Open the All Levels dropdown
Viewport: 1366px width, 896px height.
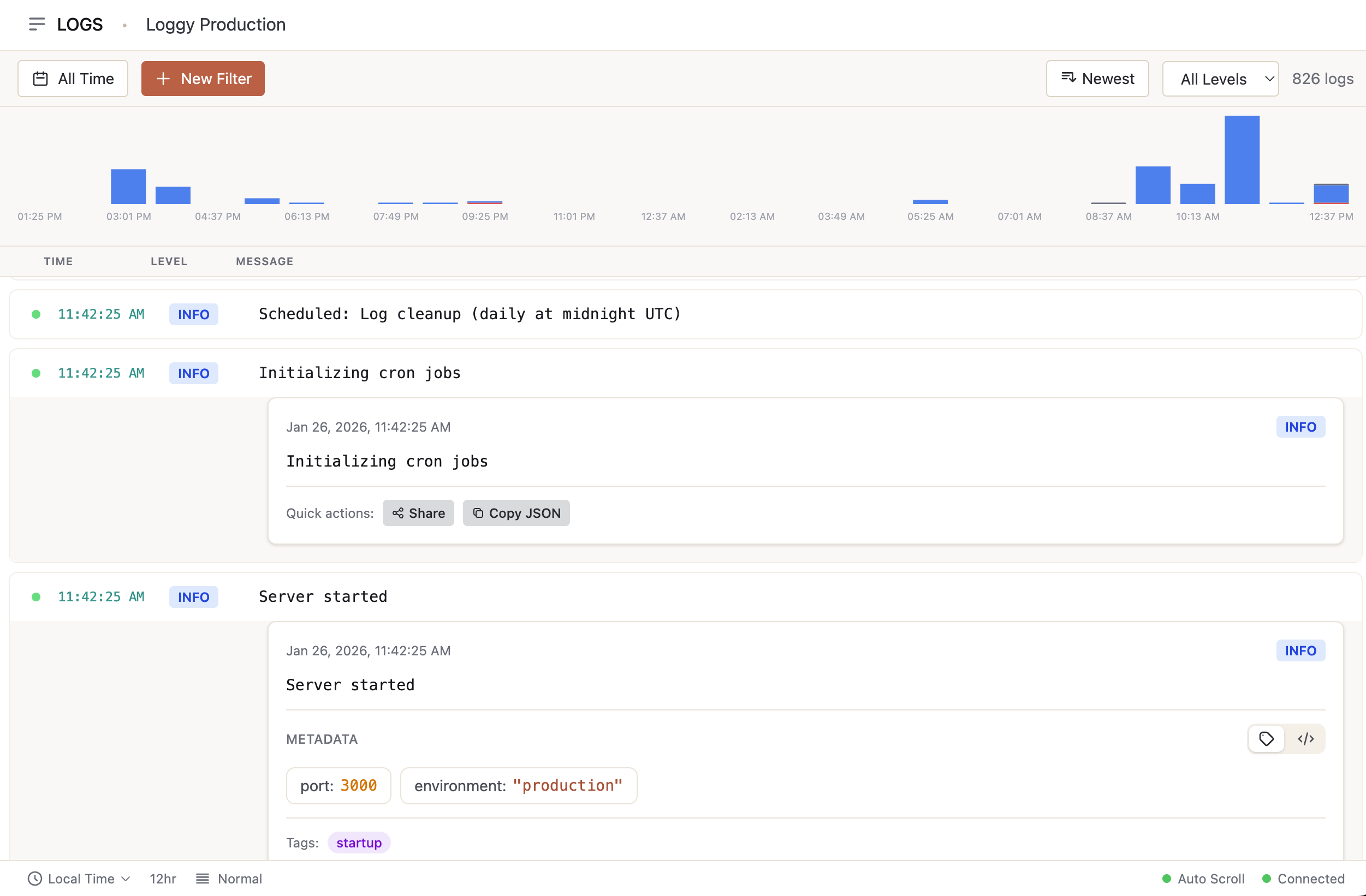(x=1220, y=79)
